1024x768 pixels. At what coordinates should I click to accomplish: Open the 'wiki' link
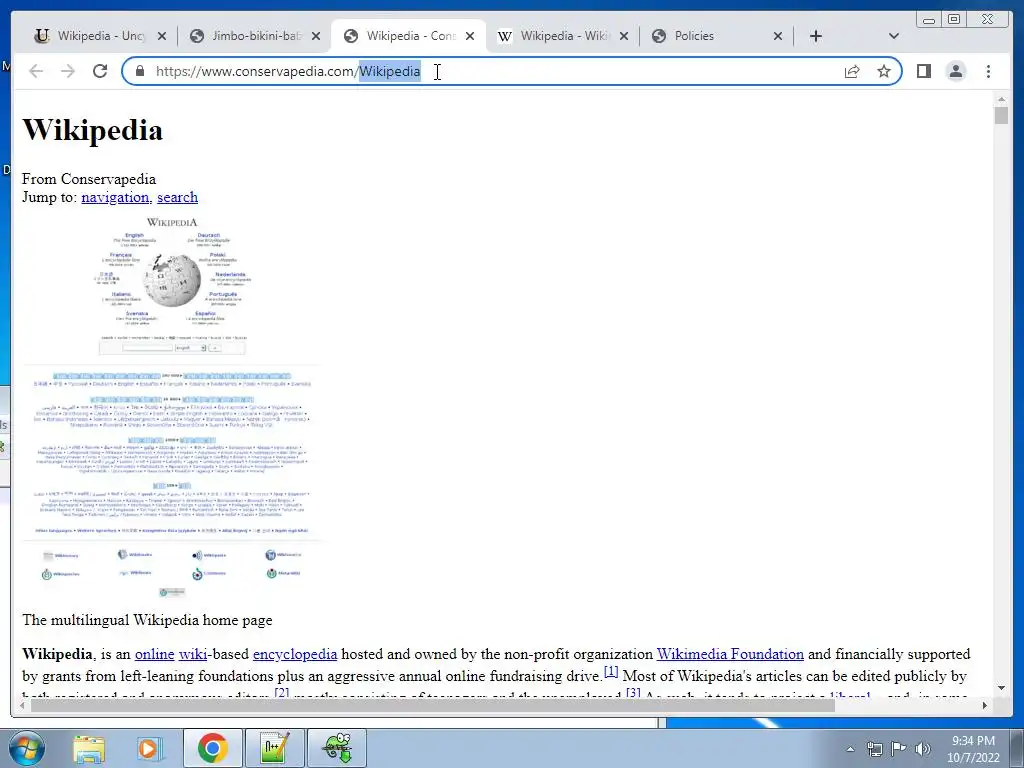coord(193,654)
